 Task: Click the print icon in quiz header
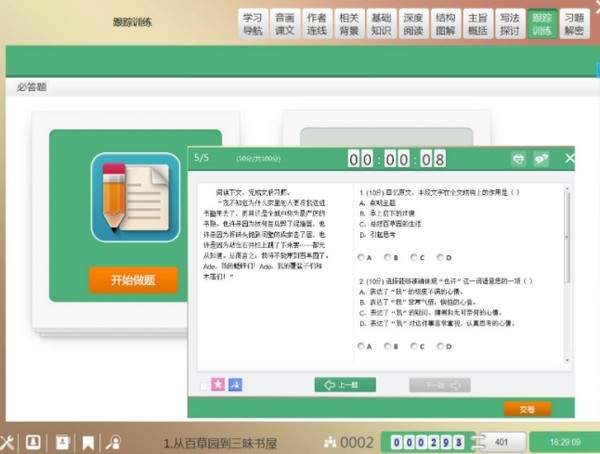click(518, 158)
